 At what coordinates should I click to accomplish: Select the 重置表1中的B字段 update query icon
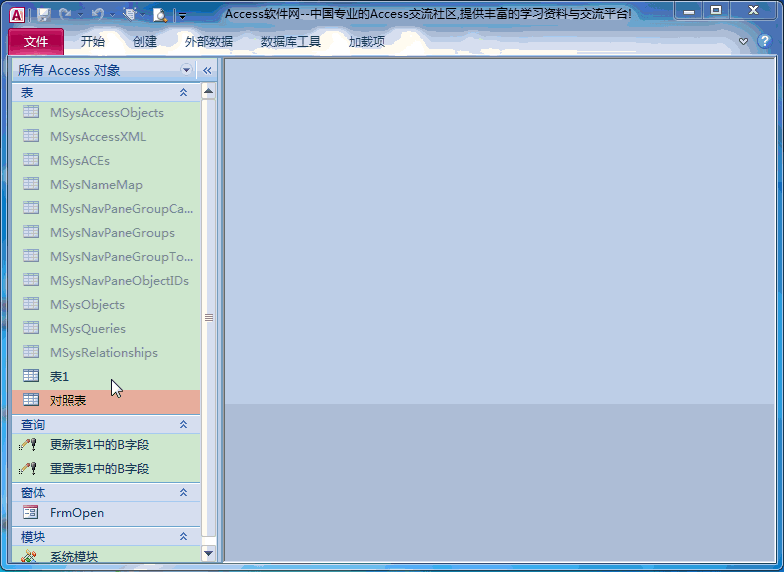pyautogui.click(x=28, y=468)
